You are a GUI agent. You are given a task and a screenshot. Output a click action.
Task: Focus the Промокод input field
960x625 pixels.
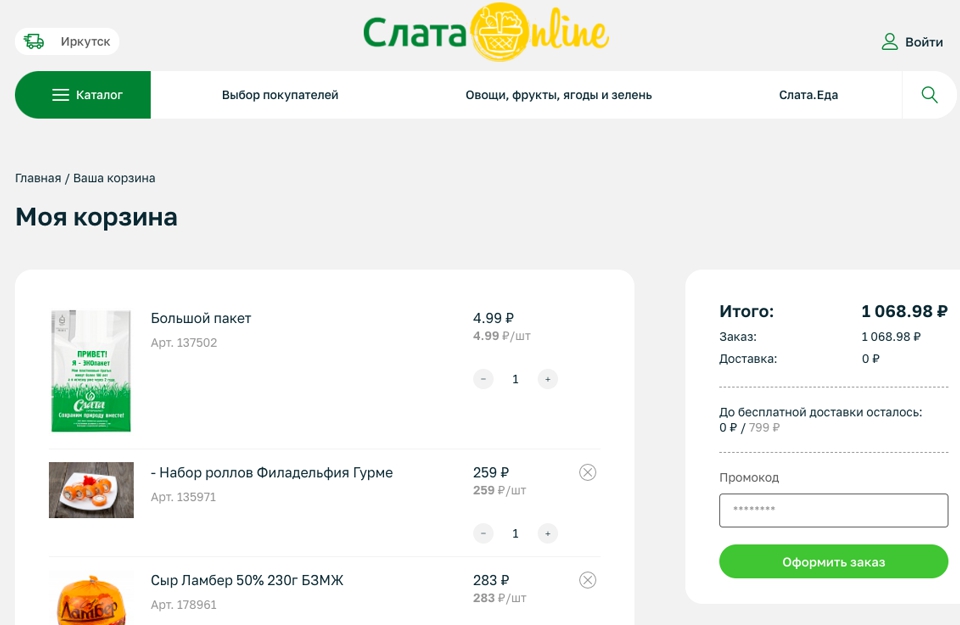833,510
